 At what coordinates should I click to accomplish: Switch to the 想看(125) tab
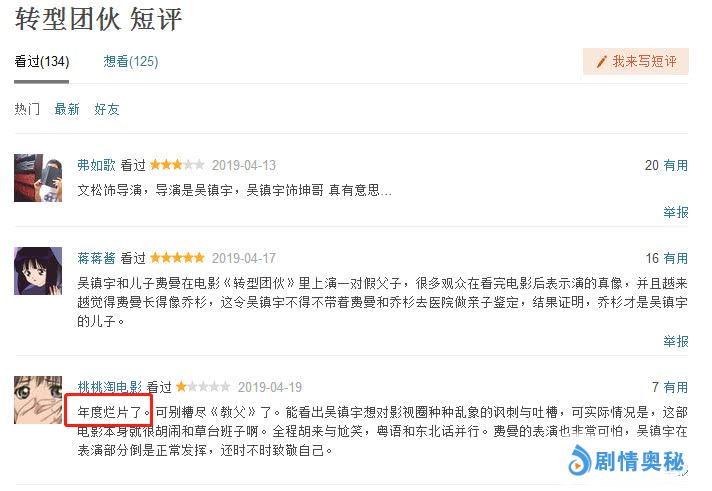pyautogui.click(x=131, y=61)
